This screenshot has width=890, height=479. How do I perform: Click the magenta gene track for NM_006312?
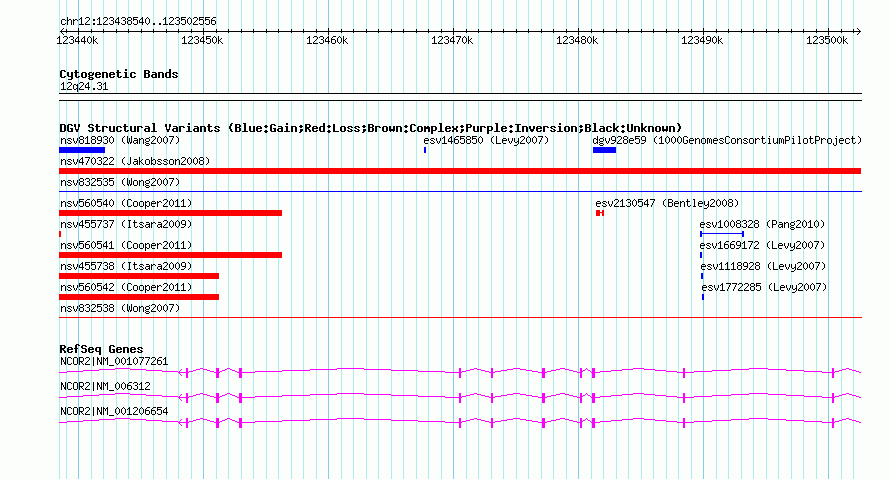460,397
